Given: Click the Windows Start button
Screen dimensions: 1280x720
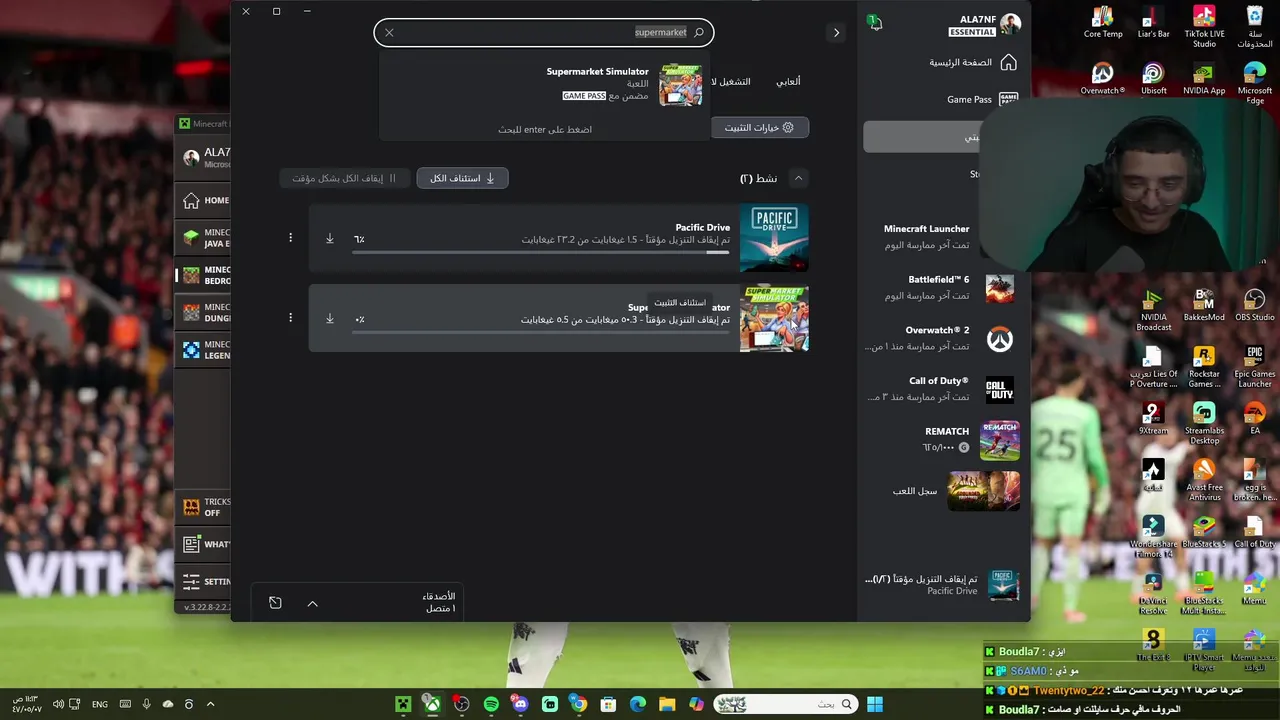Looking at the screenshot, I should click(x=875, y=705).
